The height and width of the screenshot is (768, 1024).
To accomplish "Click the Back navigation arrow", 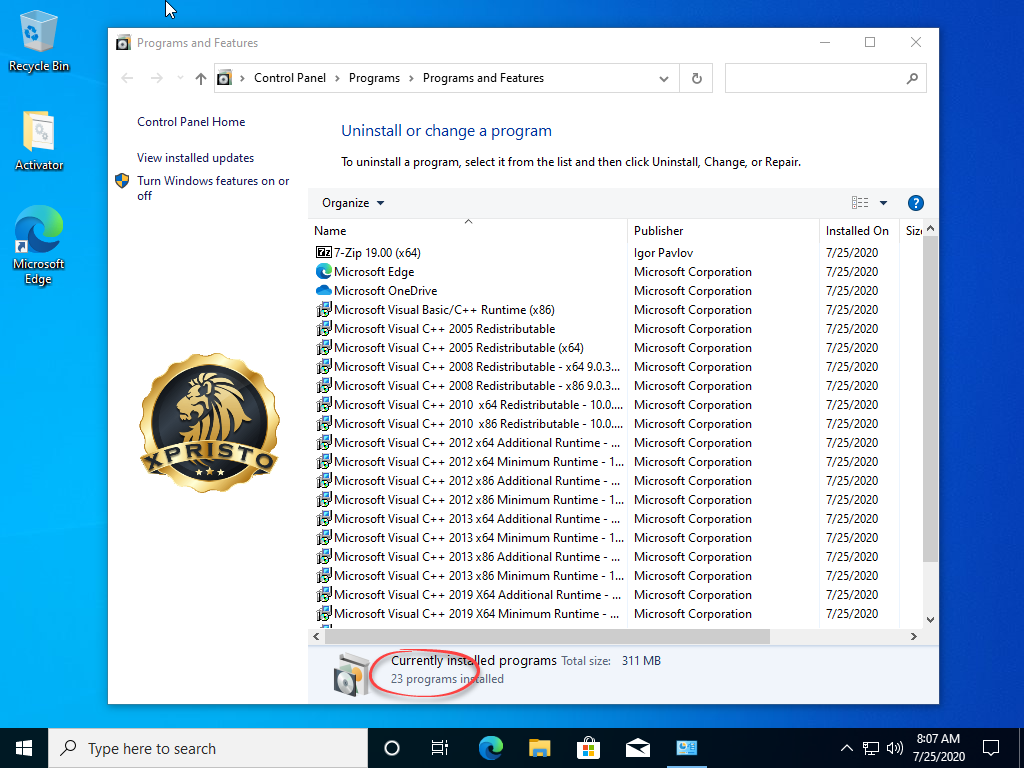I will pos(127,78).
